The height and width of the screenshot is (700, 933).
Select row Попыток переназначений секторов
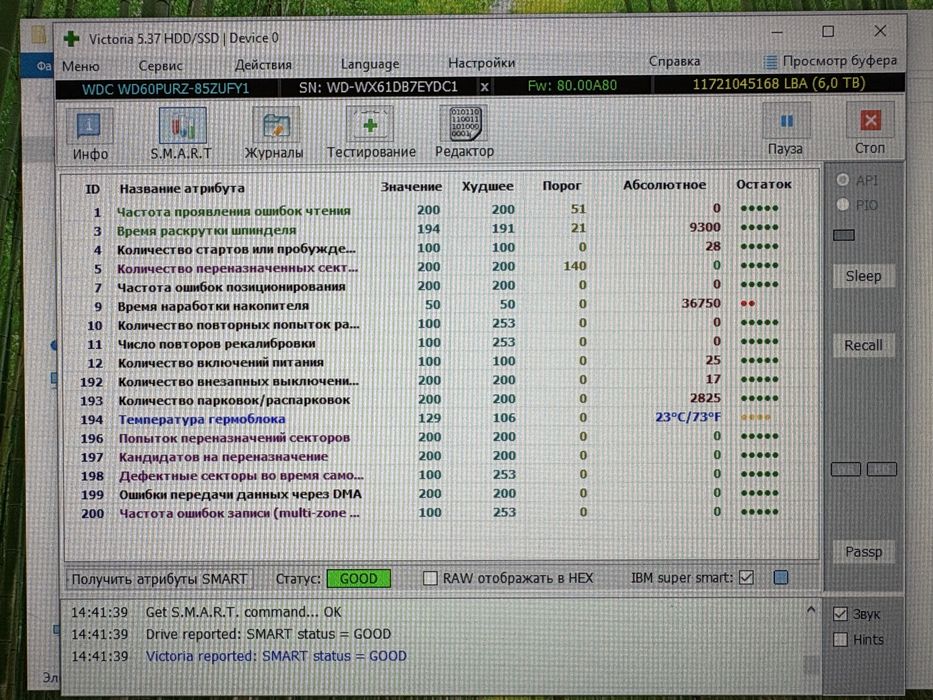(x=442, y=438)
